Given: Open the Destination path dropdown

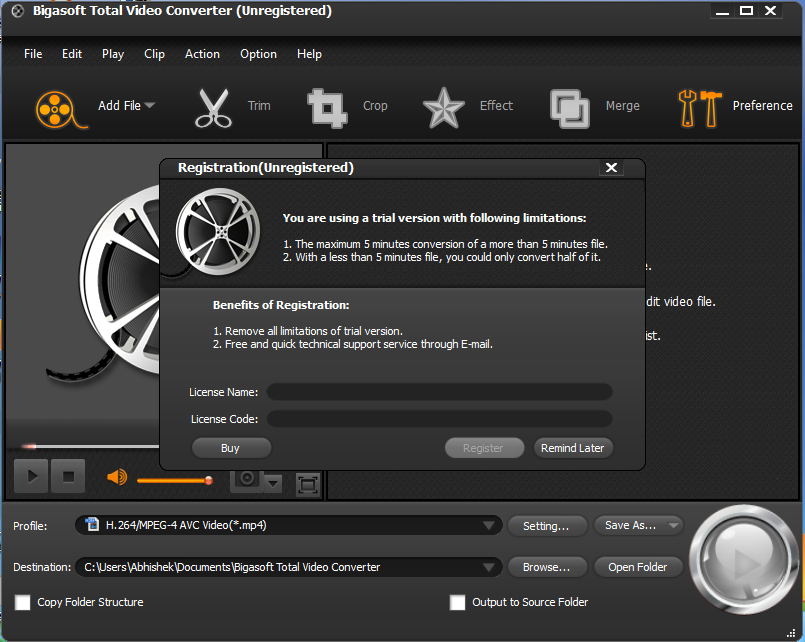Looking at the screenshot, I should pyautogui.click(x=489, y=567).
